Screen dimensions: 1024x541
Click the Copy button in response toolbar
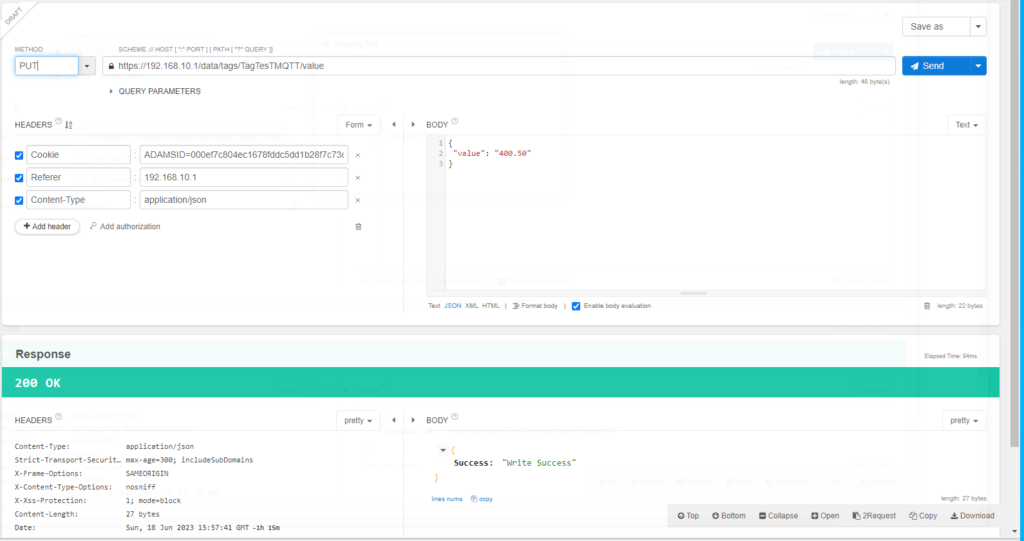pos(923,516)
